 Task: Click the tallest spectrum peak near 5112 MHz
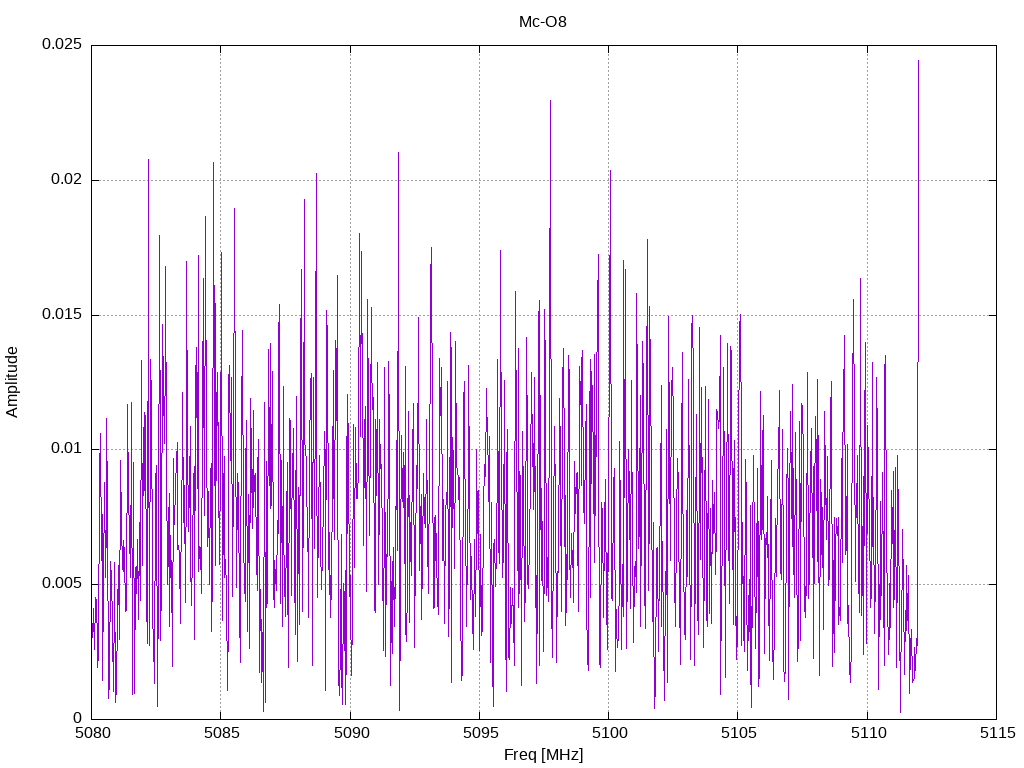click(x=918, y=61)
